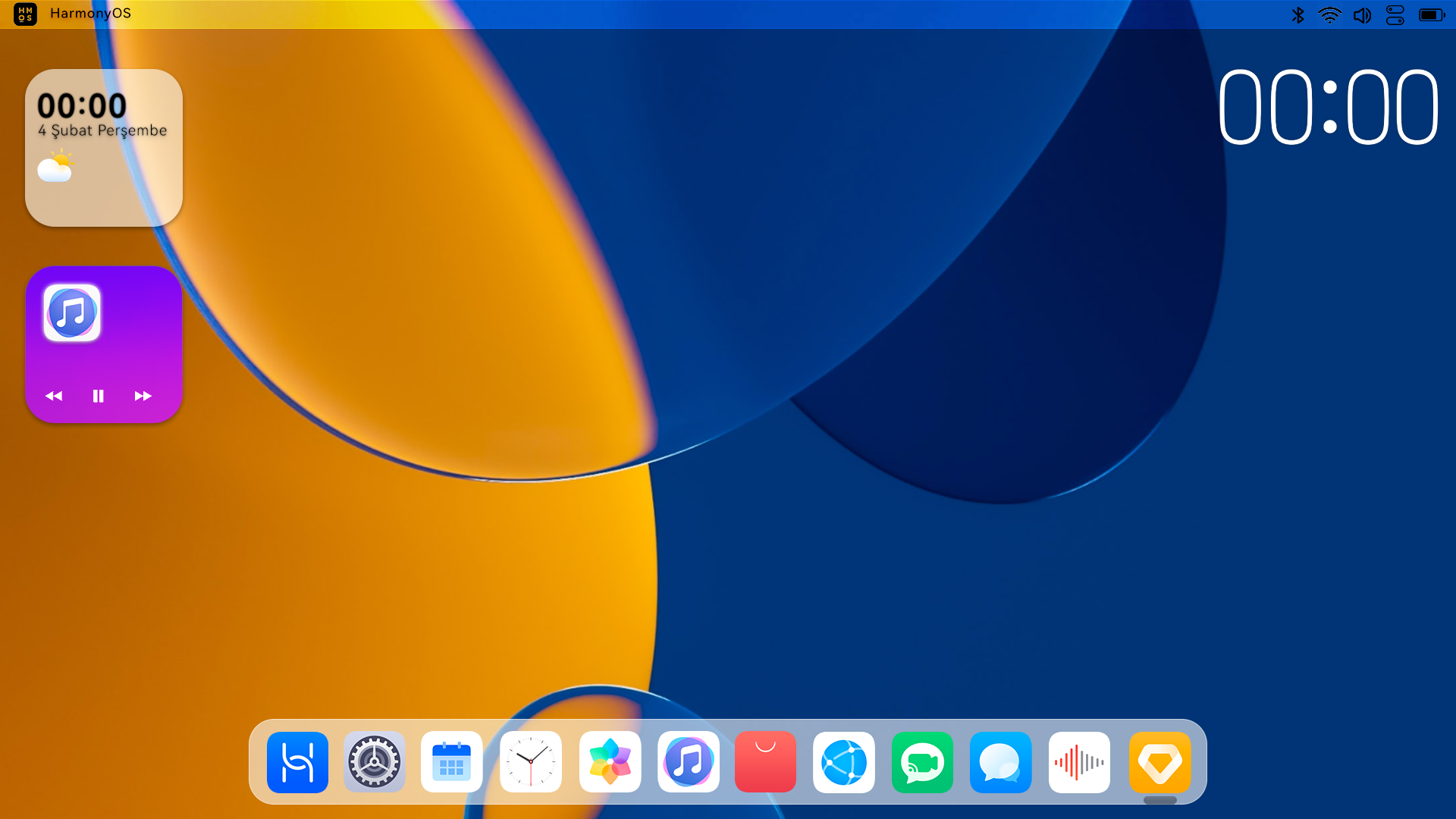Screen dimensions: 1456x819
Task: Toggle Bluetooth from the status bar
Action: [1298, 15]
